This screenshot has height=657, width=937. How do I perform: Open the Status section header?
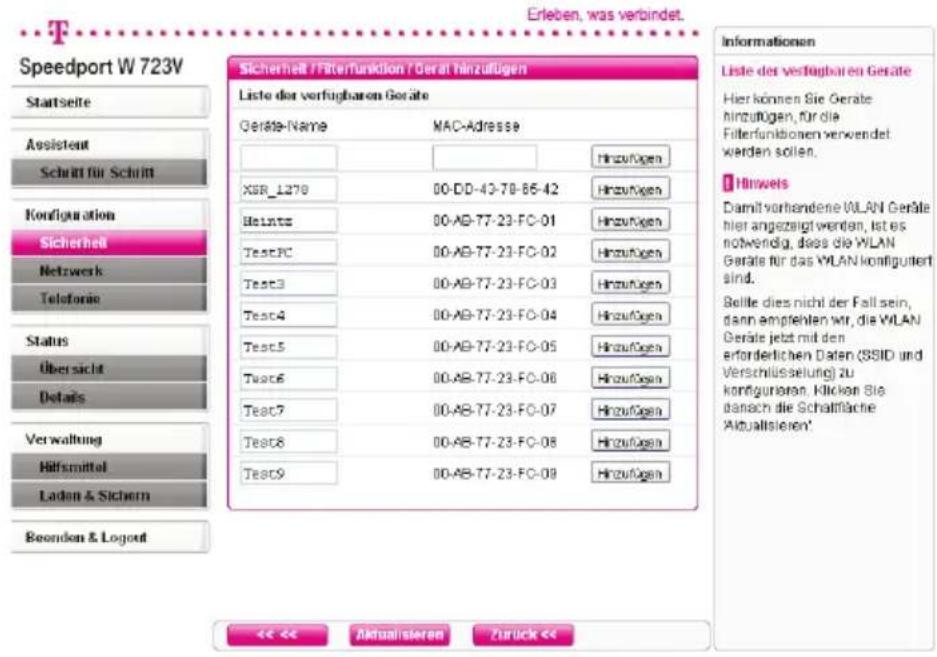[x=110, y=341]
